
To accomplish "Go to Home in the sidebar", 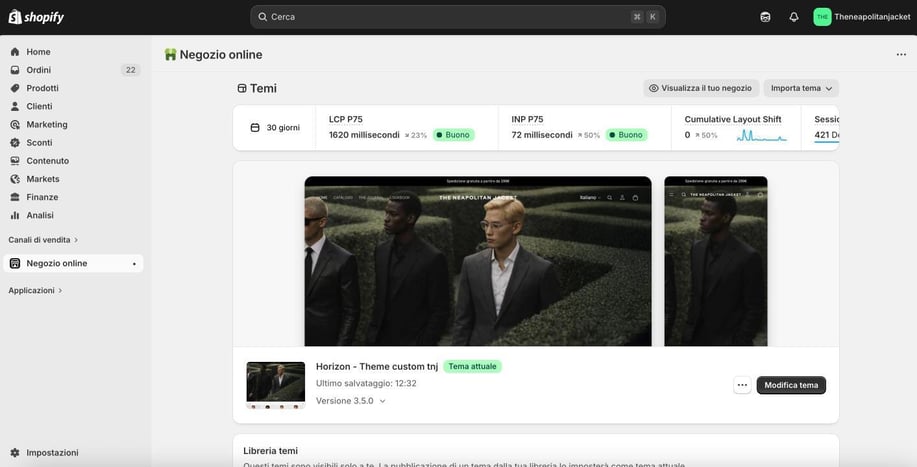I will pos(38,52).
